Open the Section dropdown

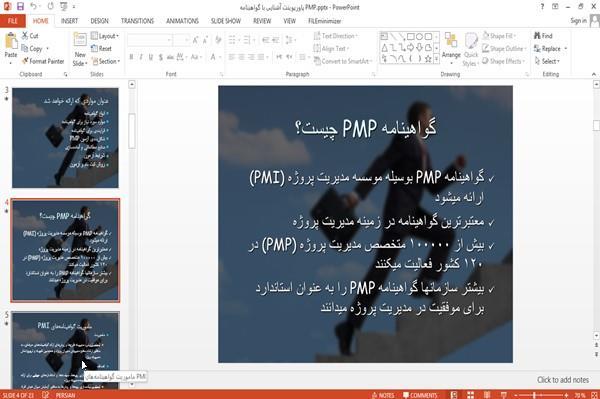click(106, 61)
